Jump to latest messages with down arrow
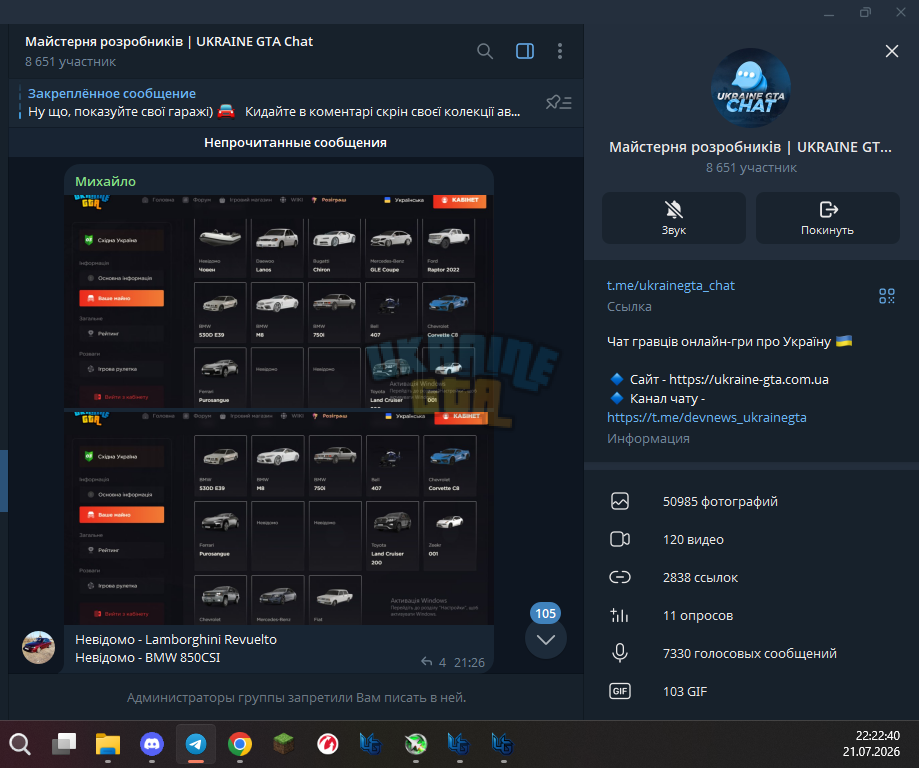The height and width of the screenshot is (768, 919). [x=546, y=639]
